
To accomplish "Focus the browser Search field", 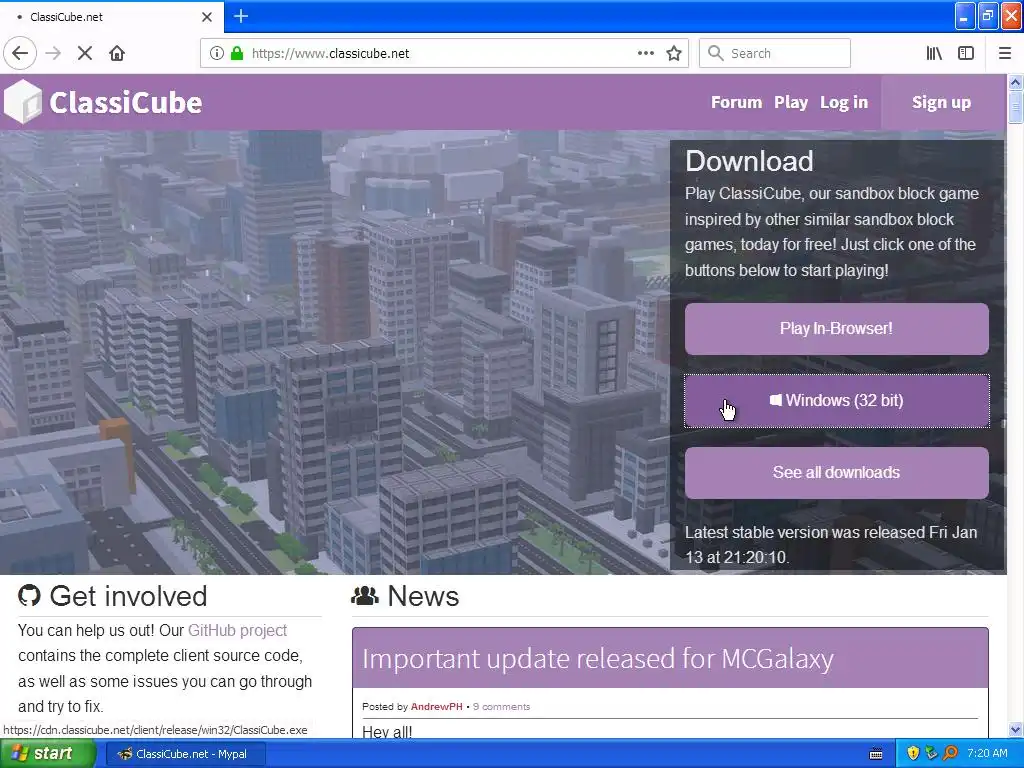I will click(x=775, y=54).
